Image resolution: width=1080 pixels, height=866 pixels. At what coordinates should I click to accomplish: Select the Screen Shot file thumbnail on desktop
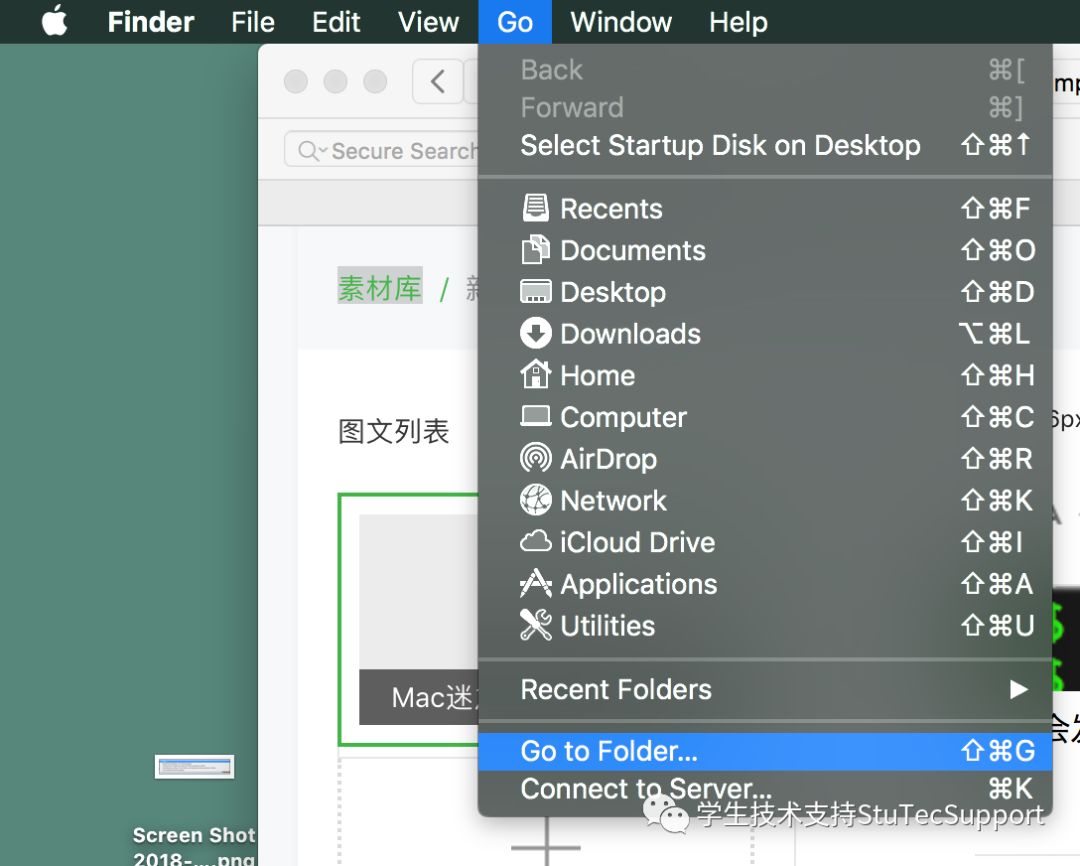194,767
